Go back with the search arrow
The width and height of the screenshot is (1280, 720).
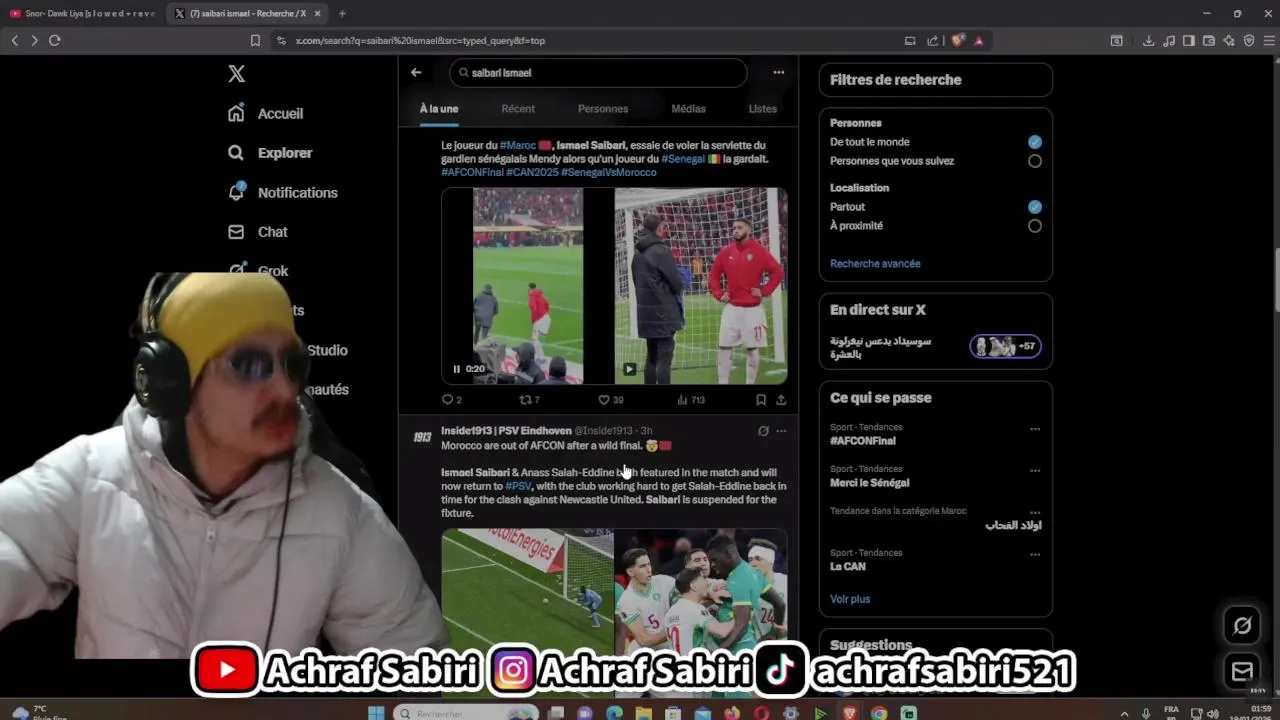(x=416, y=72)
